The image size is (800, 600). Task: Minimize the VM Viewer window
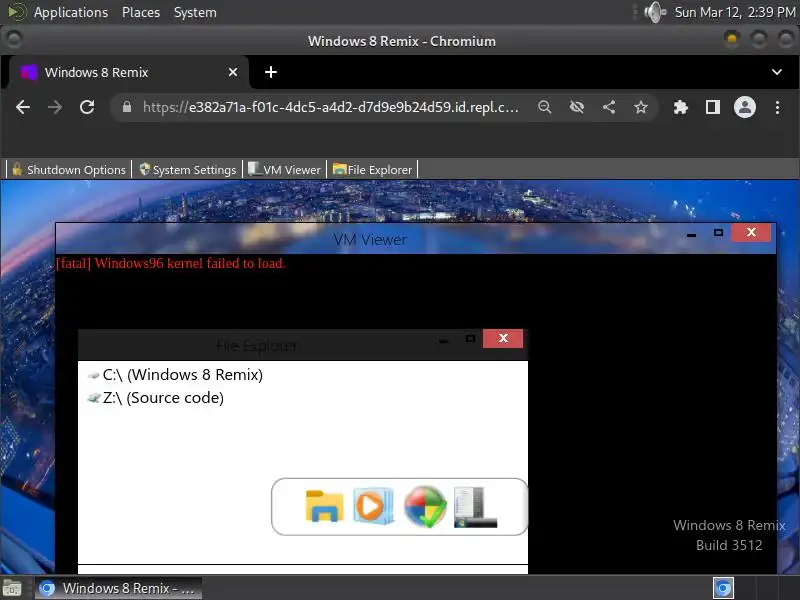pos(691,235)
